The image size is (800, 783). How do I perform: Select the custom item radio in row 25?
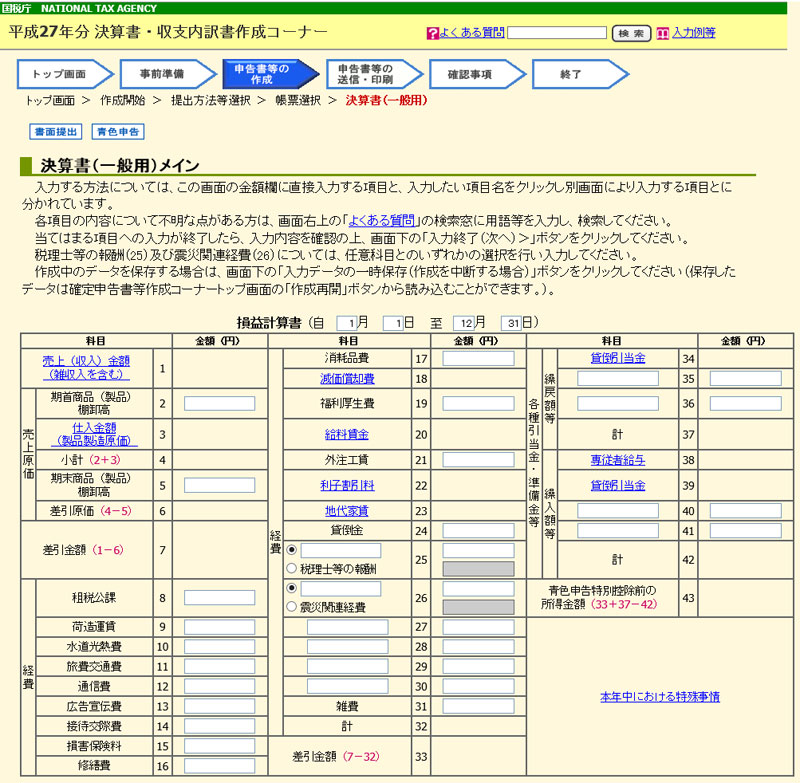click(x=291, y=550)
